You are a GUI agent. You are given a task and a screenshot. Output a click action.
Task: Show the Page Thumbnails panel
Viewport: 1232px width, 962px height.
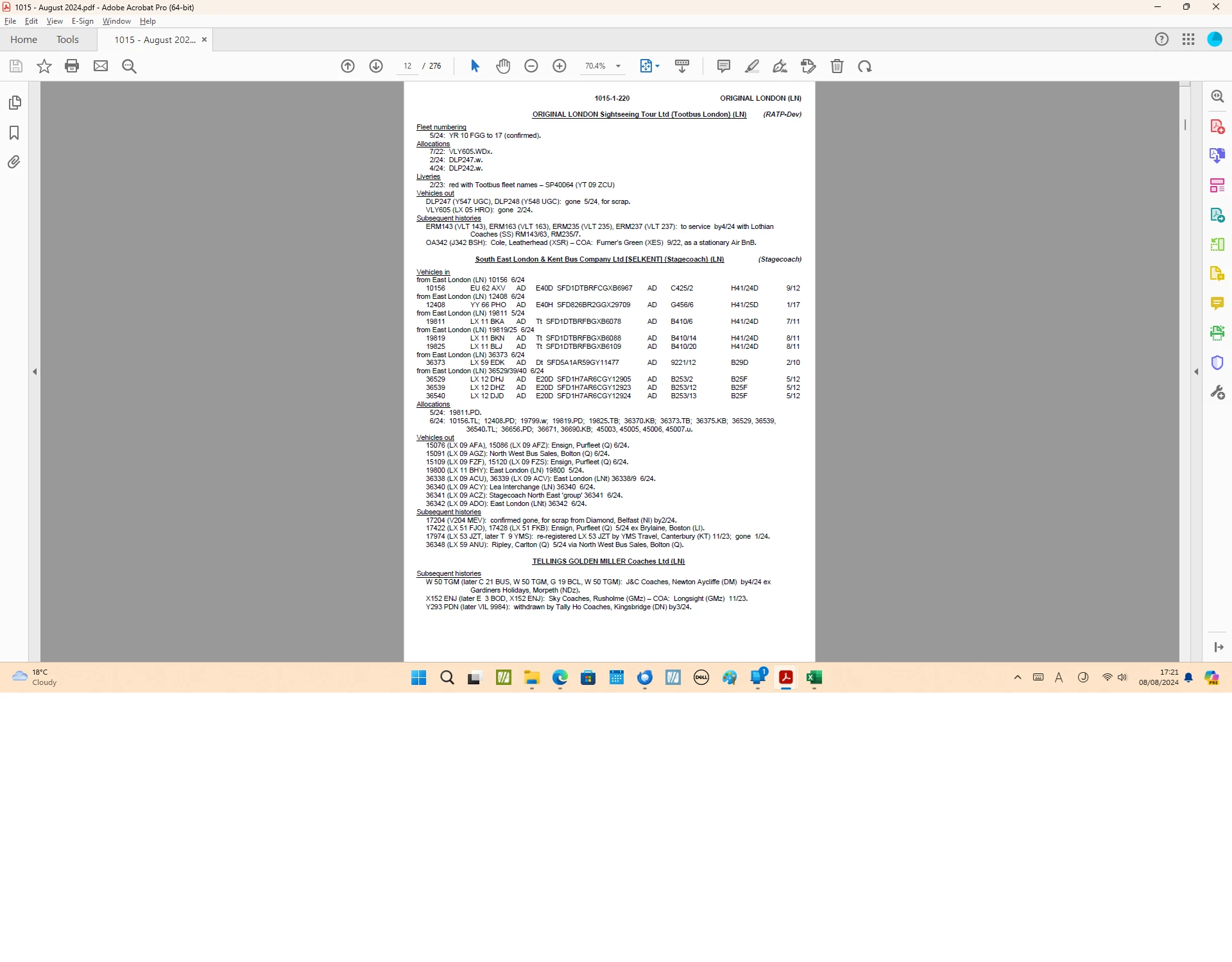click(x=14, y=103)
